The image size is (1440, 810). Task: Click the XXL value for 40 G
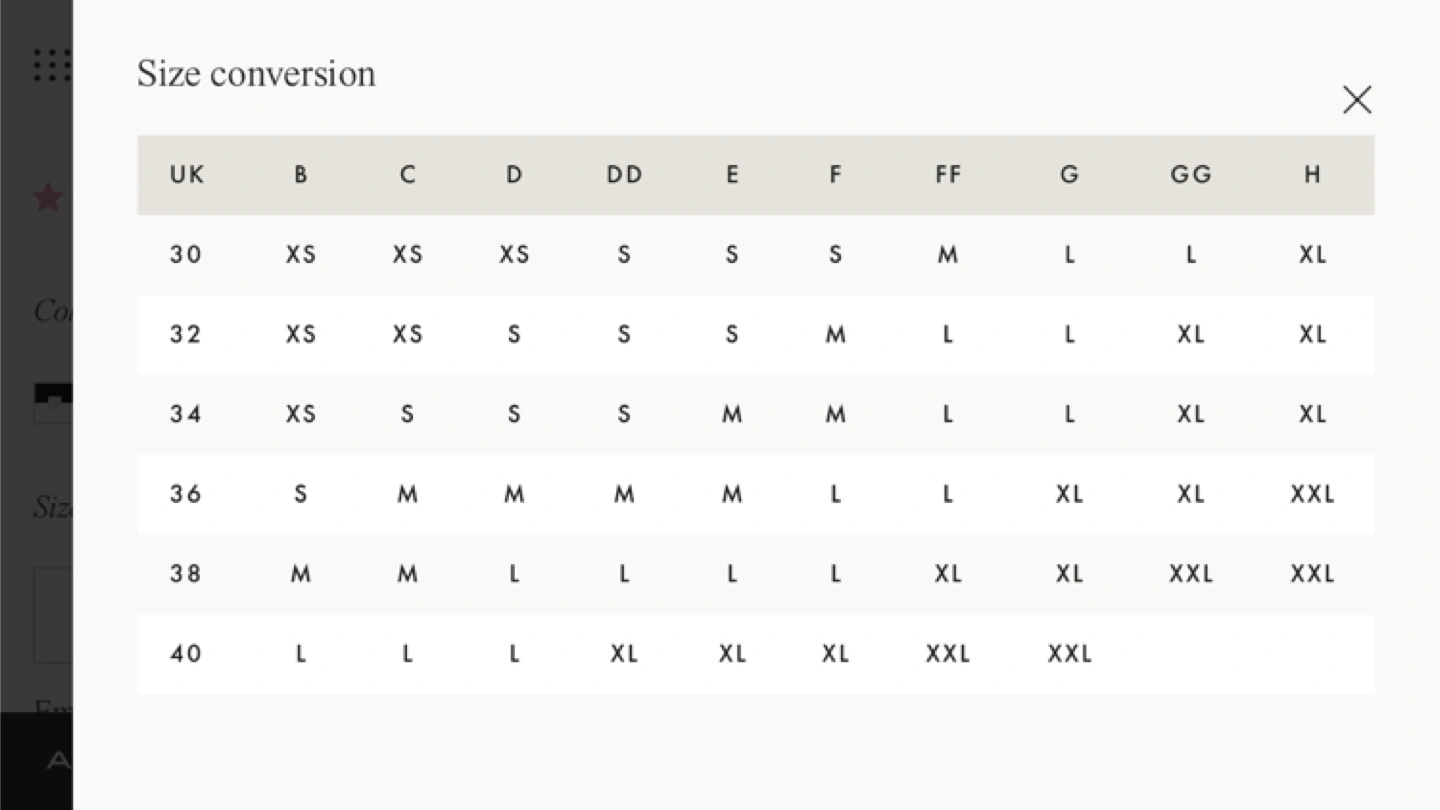coord(1069,654)
